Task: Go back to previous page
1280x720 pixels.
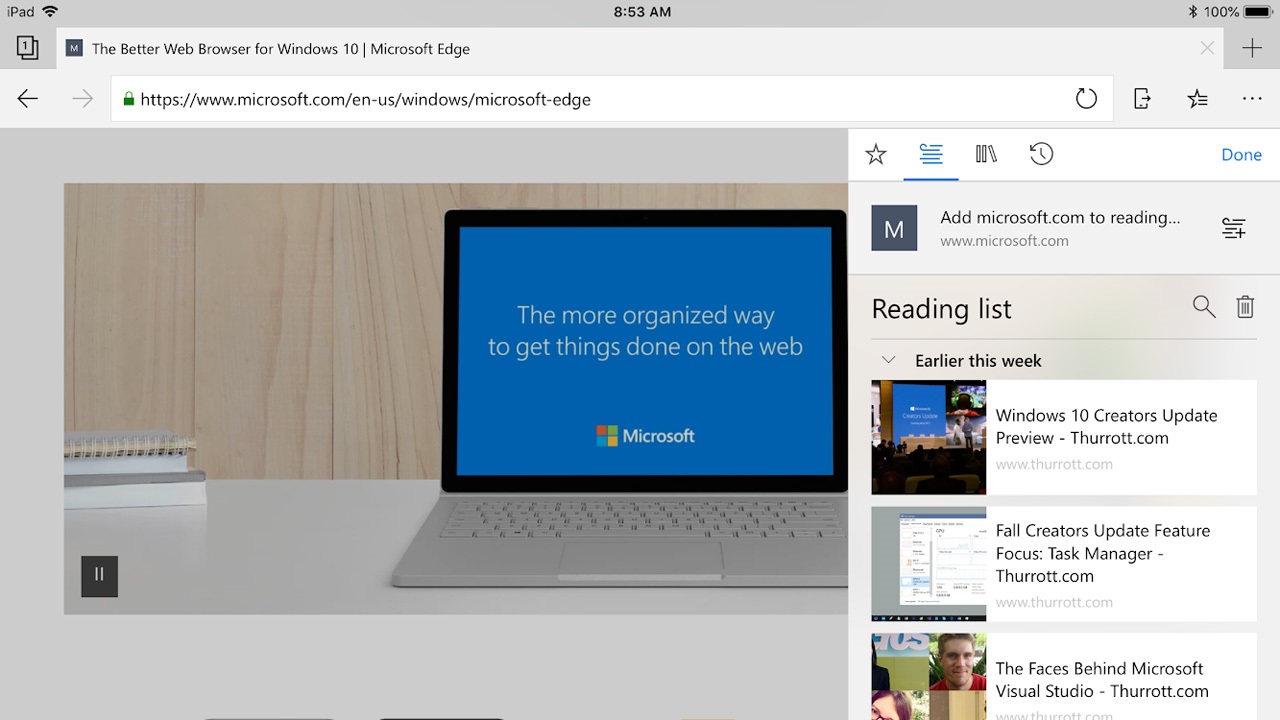Action: click(28, 99)
